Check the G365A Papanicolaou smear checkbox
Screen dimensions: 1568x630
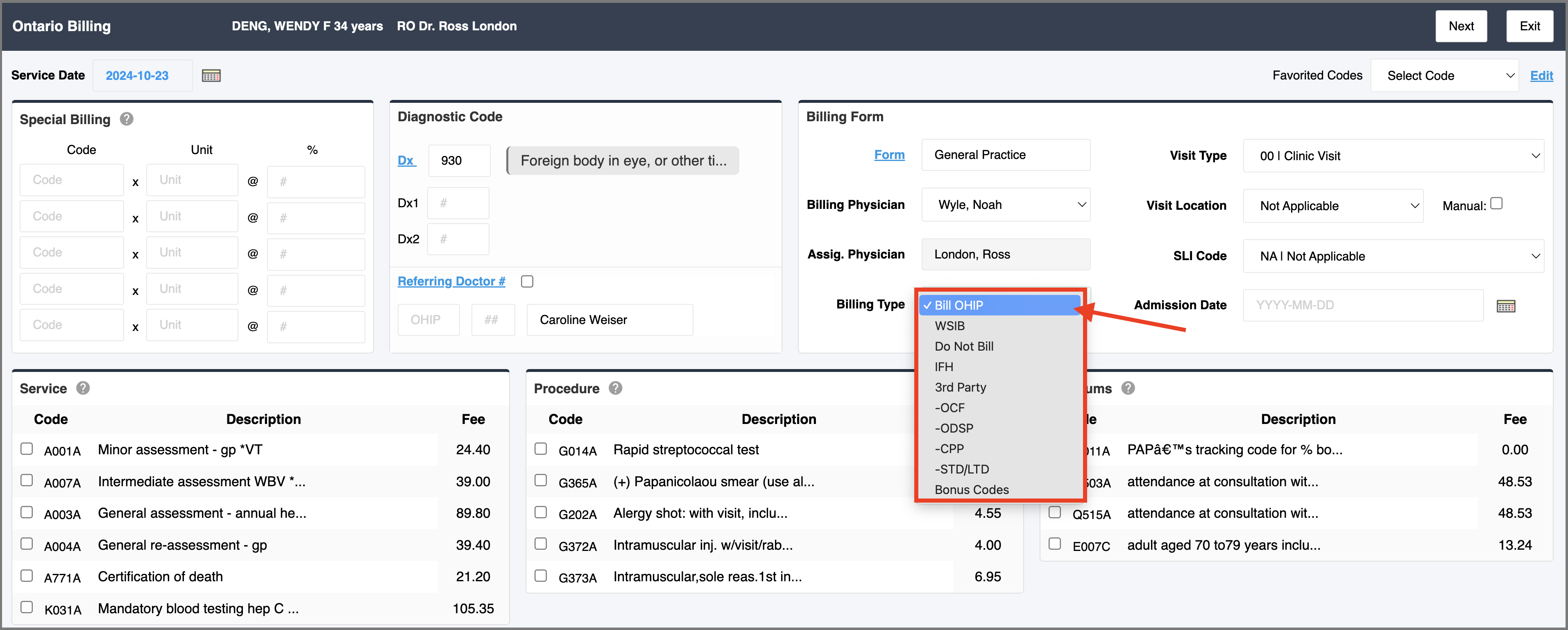[541, 480]
